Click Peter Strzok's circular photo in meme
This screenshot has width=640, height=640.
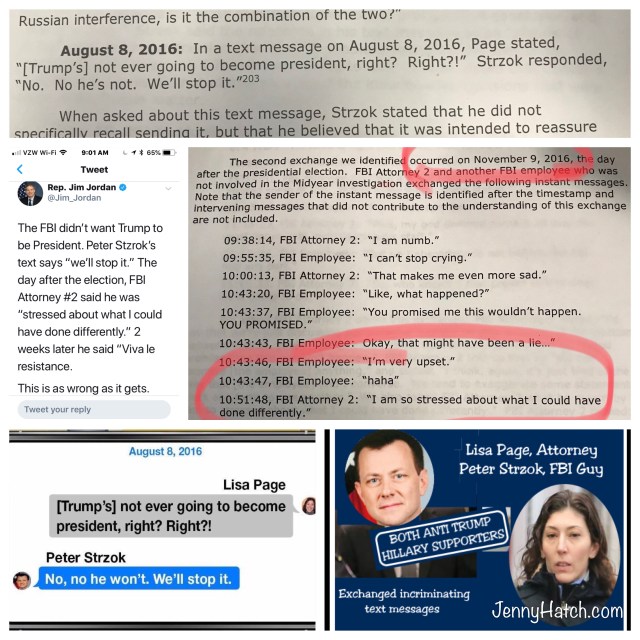coord(389,478)
